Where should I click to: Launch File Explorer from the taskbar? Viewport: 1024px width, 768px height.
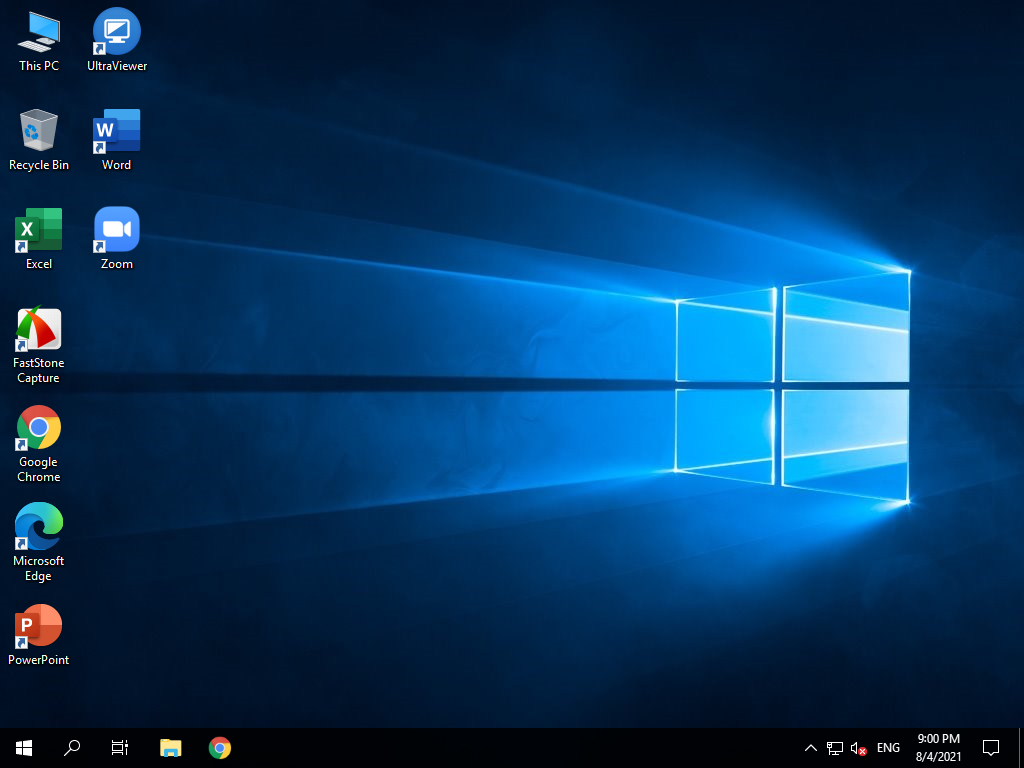(171, 747)
